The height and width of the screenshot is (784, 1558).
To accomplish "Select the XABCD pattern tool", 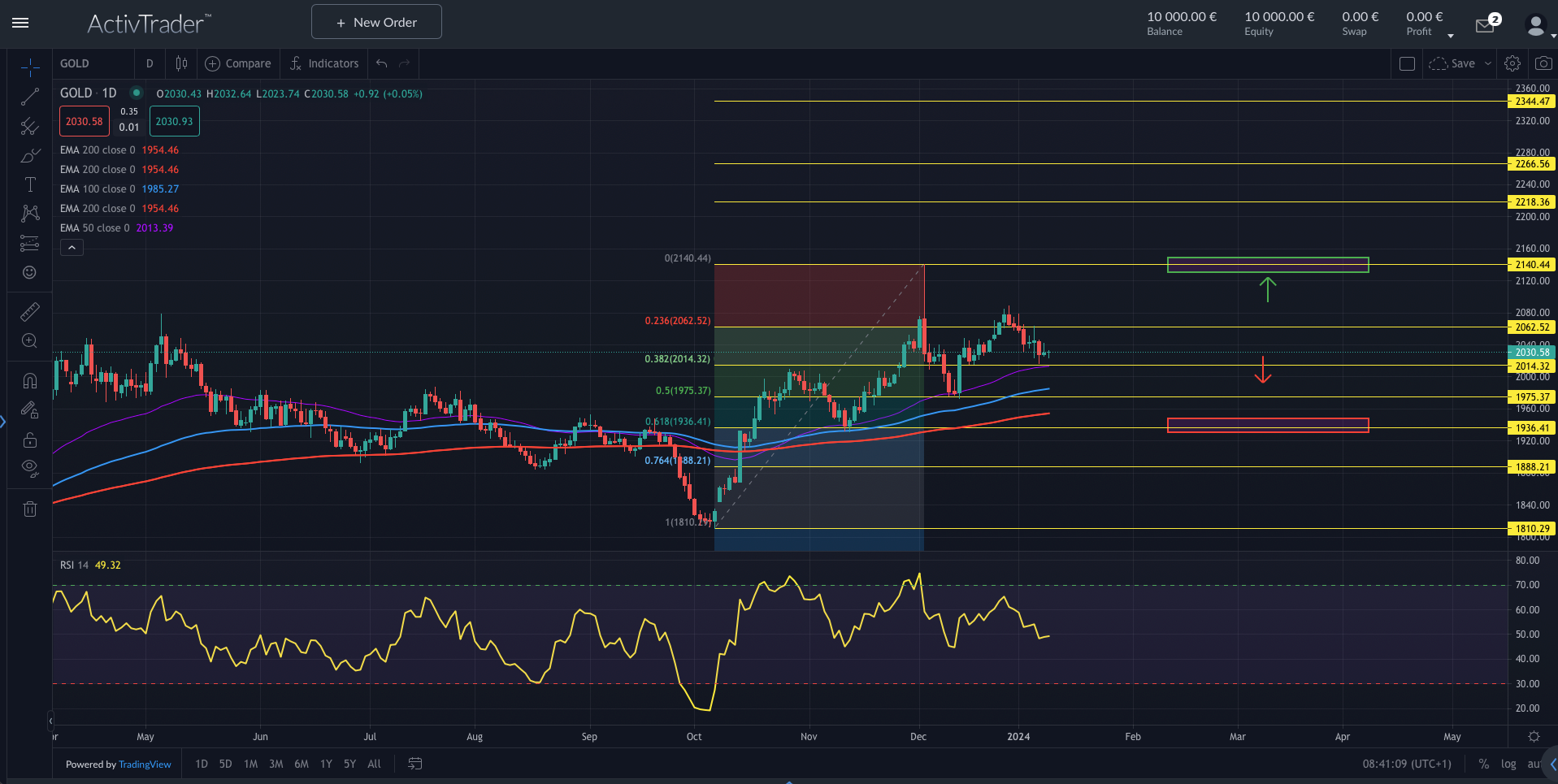I will click(x=30, y=213).
